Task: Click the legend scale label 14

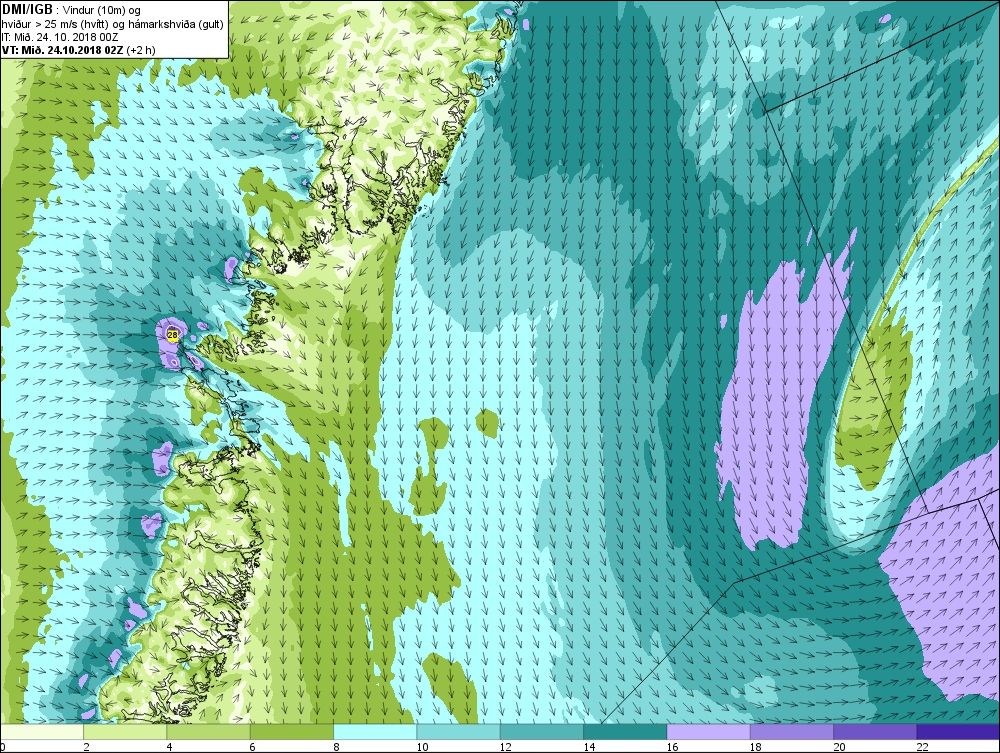Action: 589,747
